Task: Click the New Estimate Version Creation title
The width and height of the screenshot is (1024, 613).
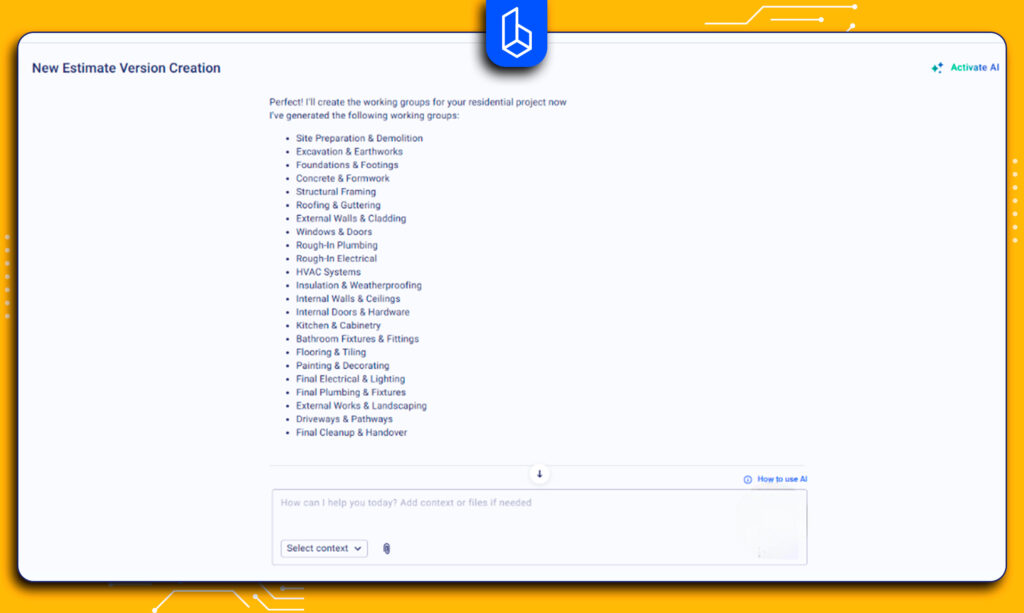Action: (126, 68)
